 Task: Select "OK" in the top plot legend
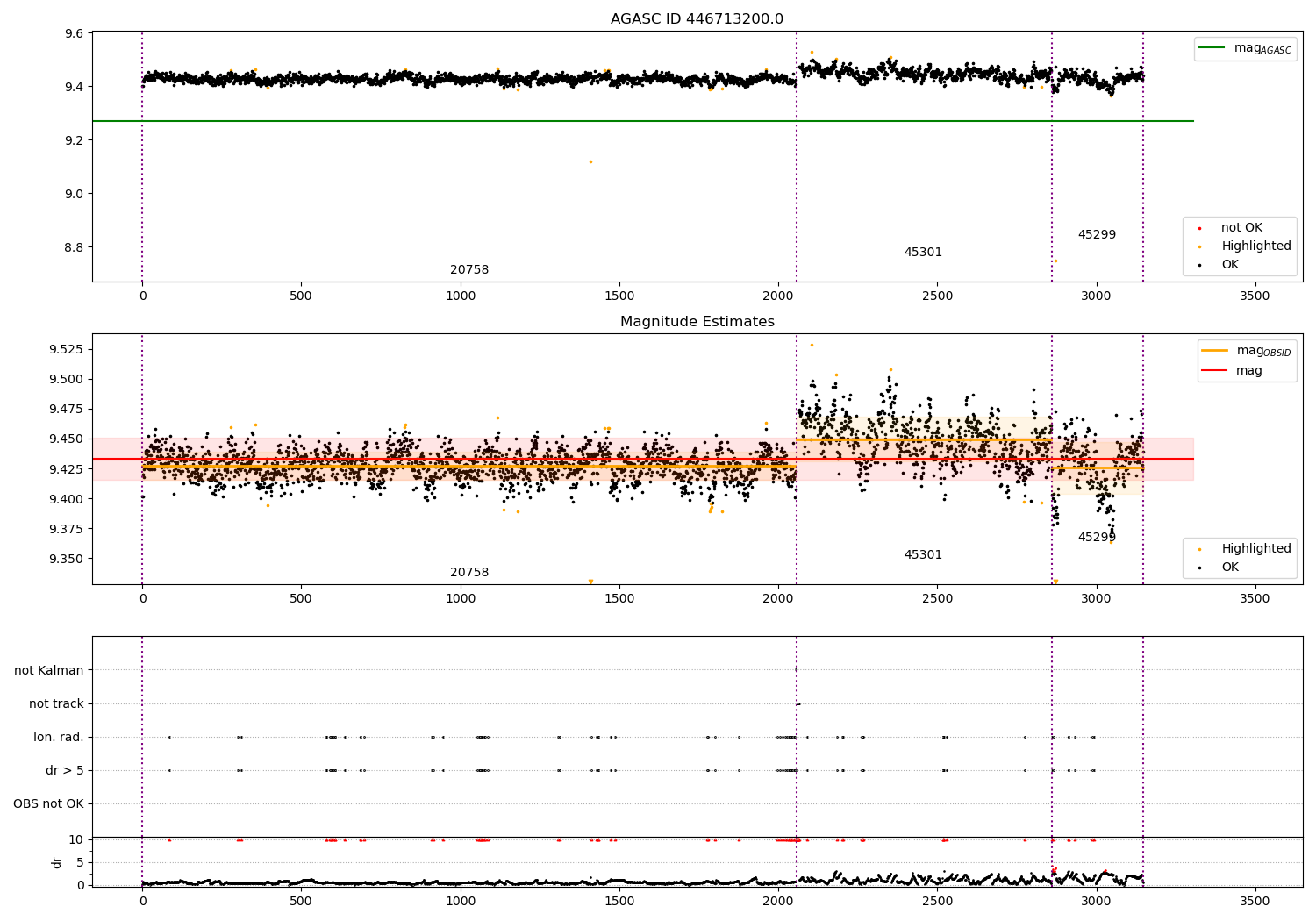[1230, 265]
